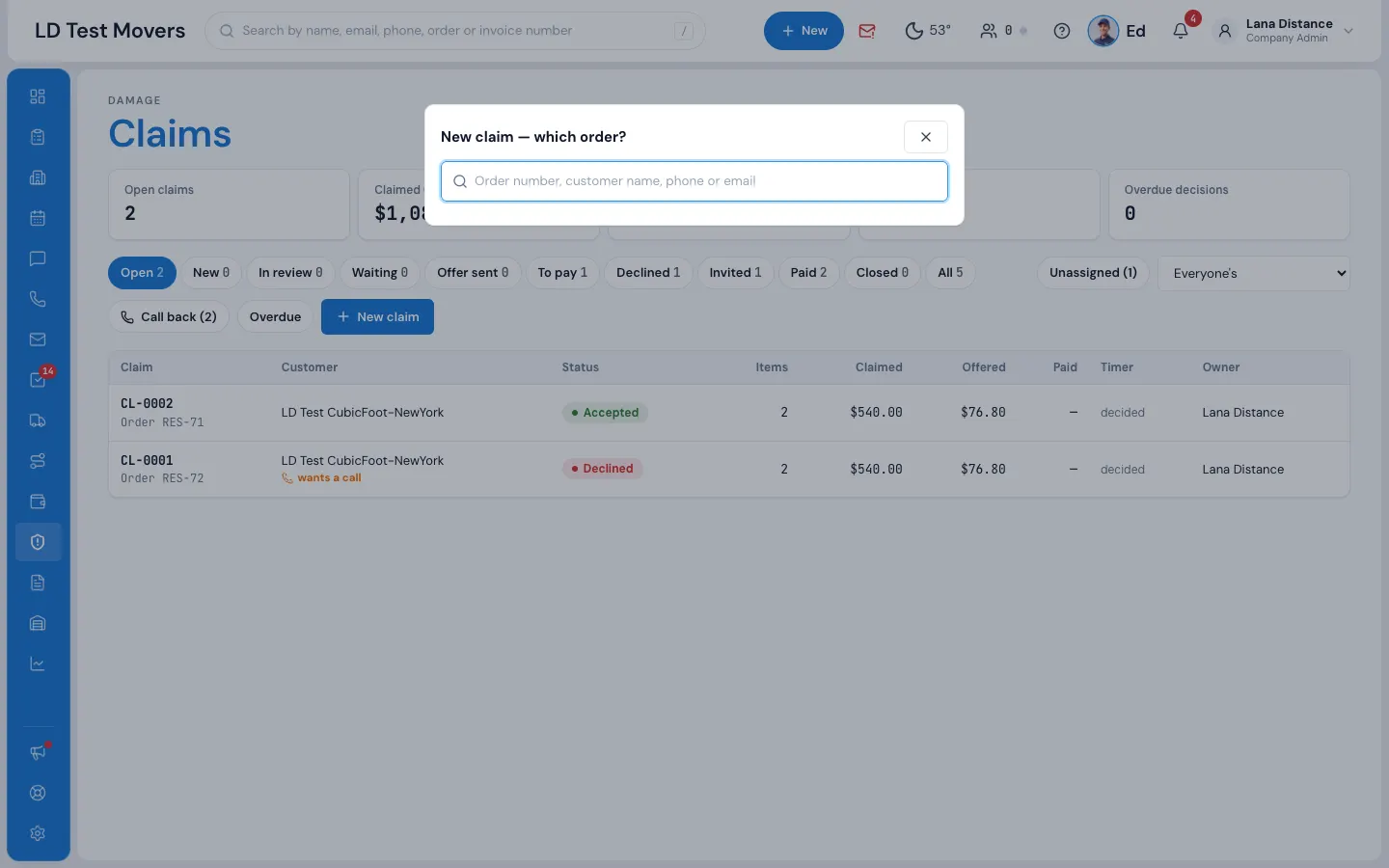1389x868 pixels.
Task: Open the megaphone announcements sidebar icon
Action: [x=38, y=752]
